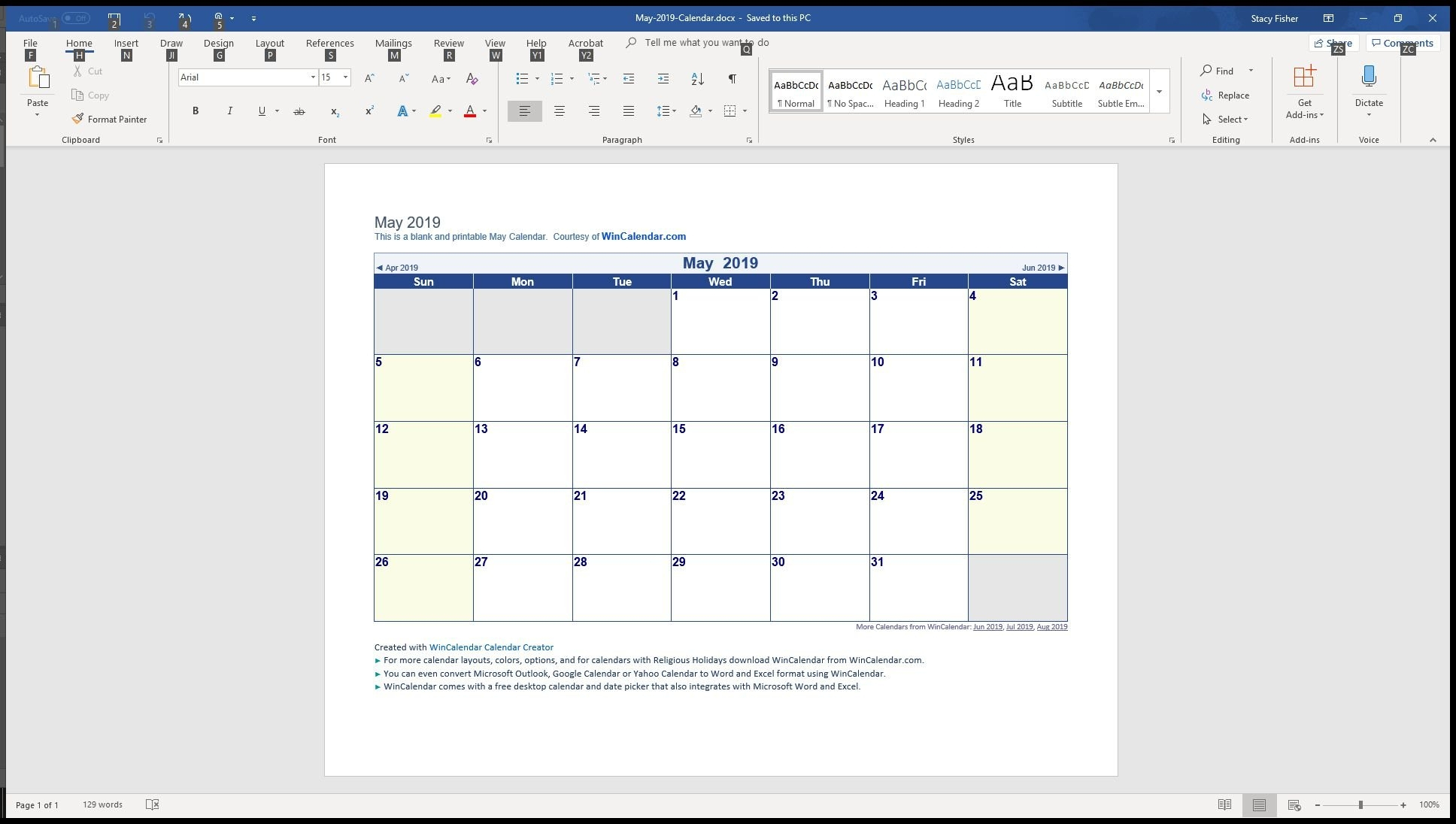Click the WinCalendar.com hyperlink
Screen dimensions: 1456x824
coord(643,236)
